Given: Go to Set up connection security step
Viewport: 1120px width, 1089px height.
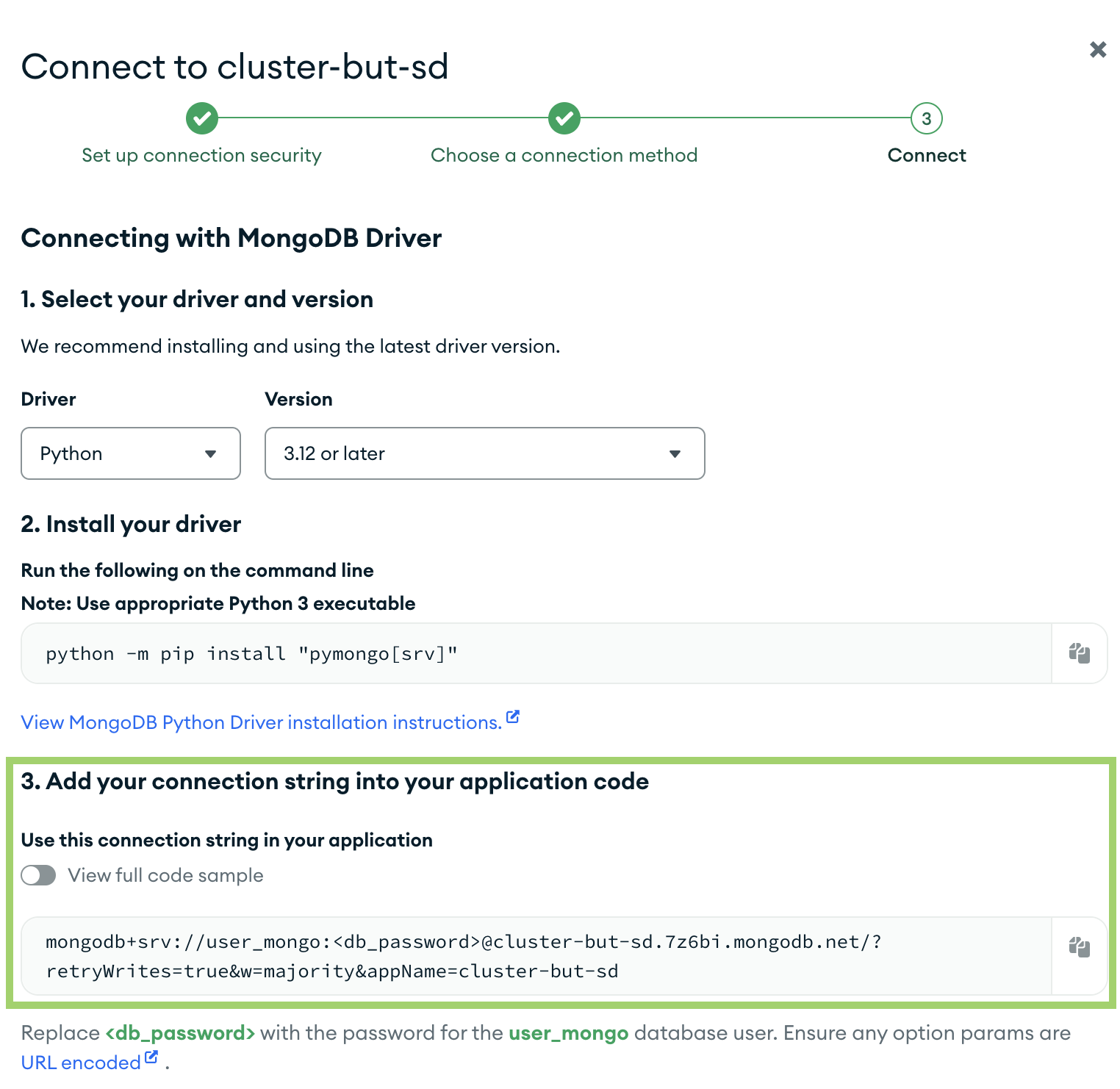Looking at the screenshot, I should 202,156.
